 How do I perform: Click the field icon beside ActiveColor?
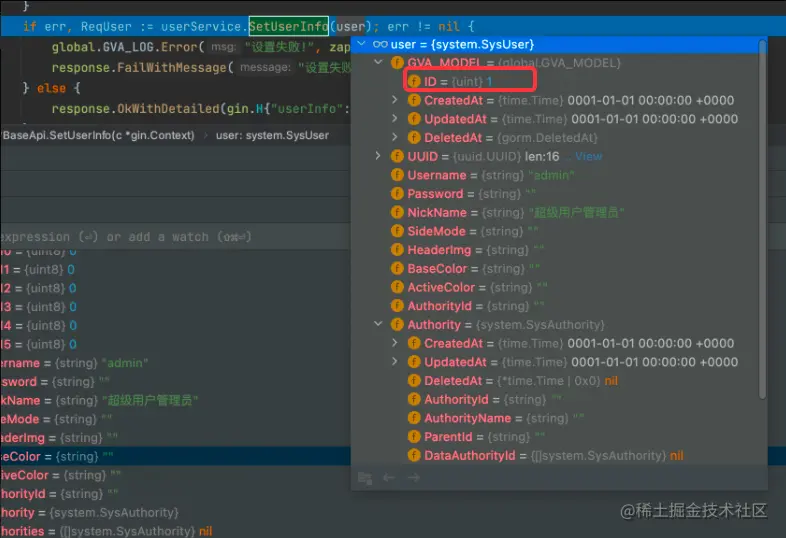click(397, 287)
